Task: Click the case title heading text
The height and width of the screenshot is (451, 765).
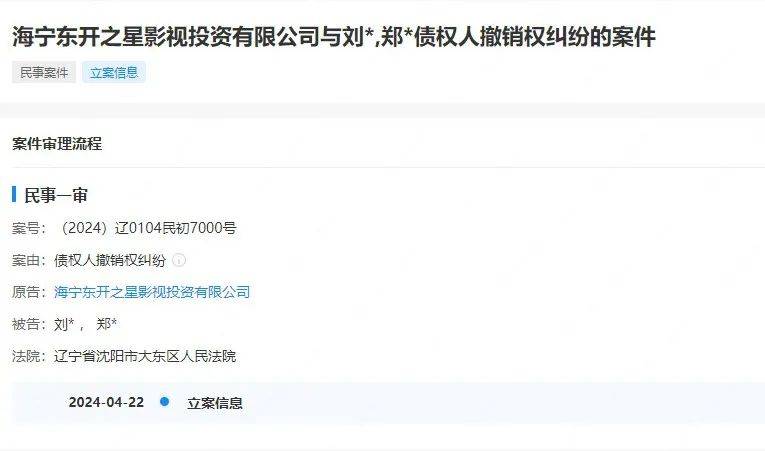Action: [x=334, y=37]
